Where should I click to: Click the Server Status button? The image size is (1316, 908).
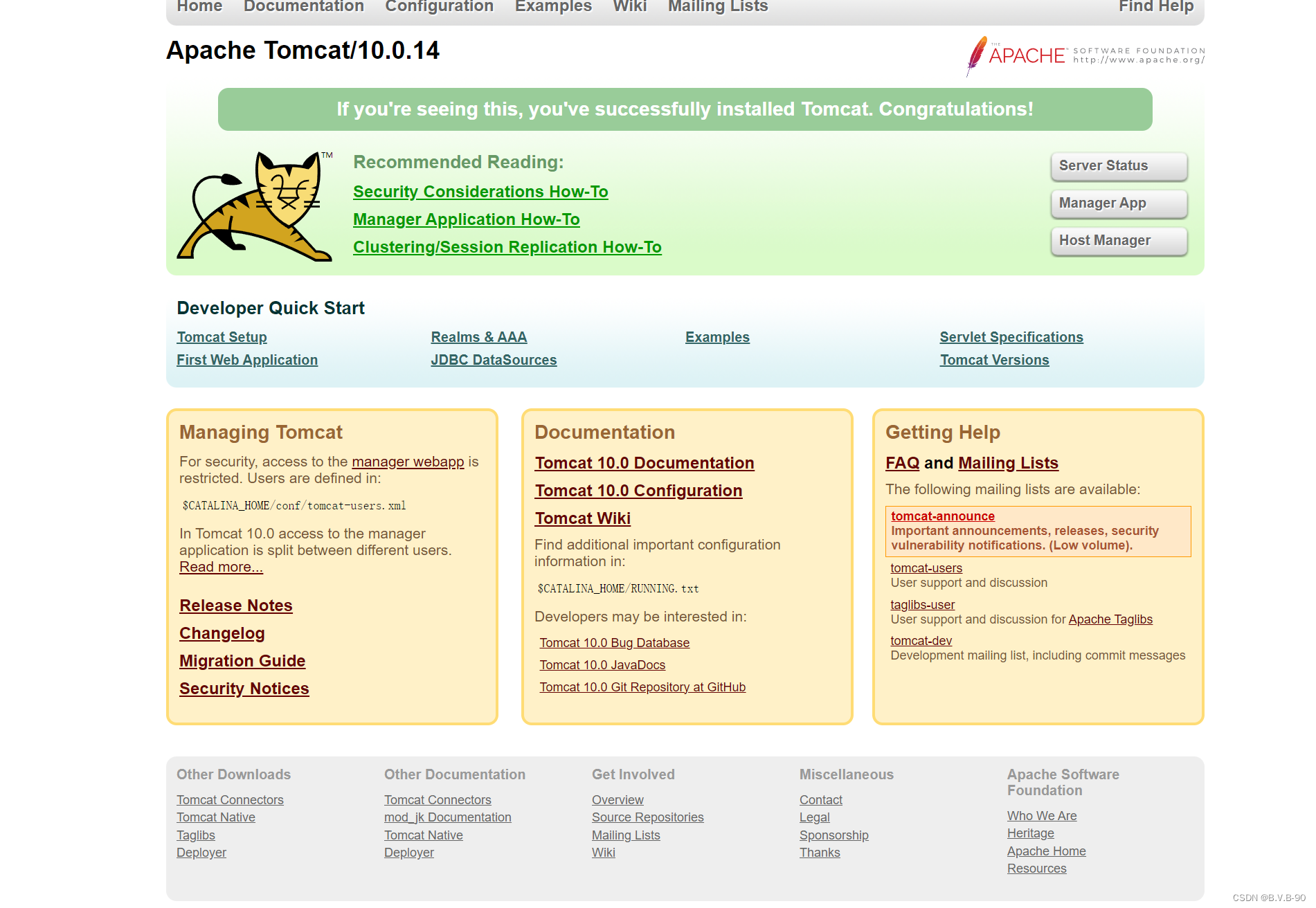click(x=1119, y=166)
